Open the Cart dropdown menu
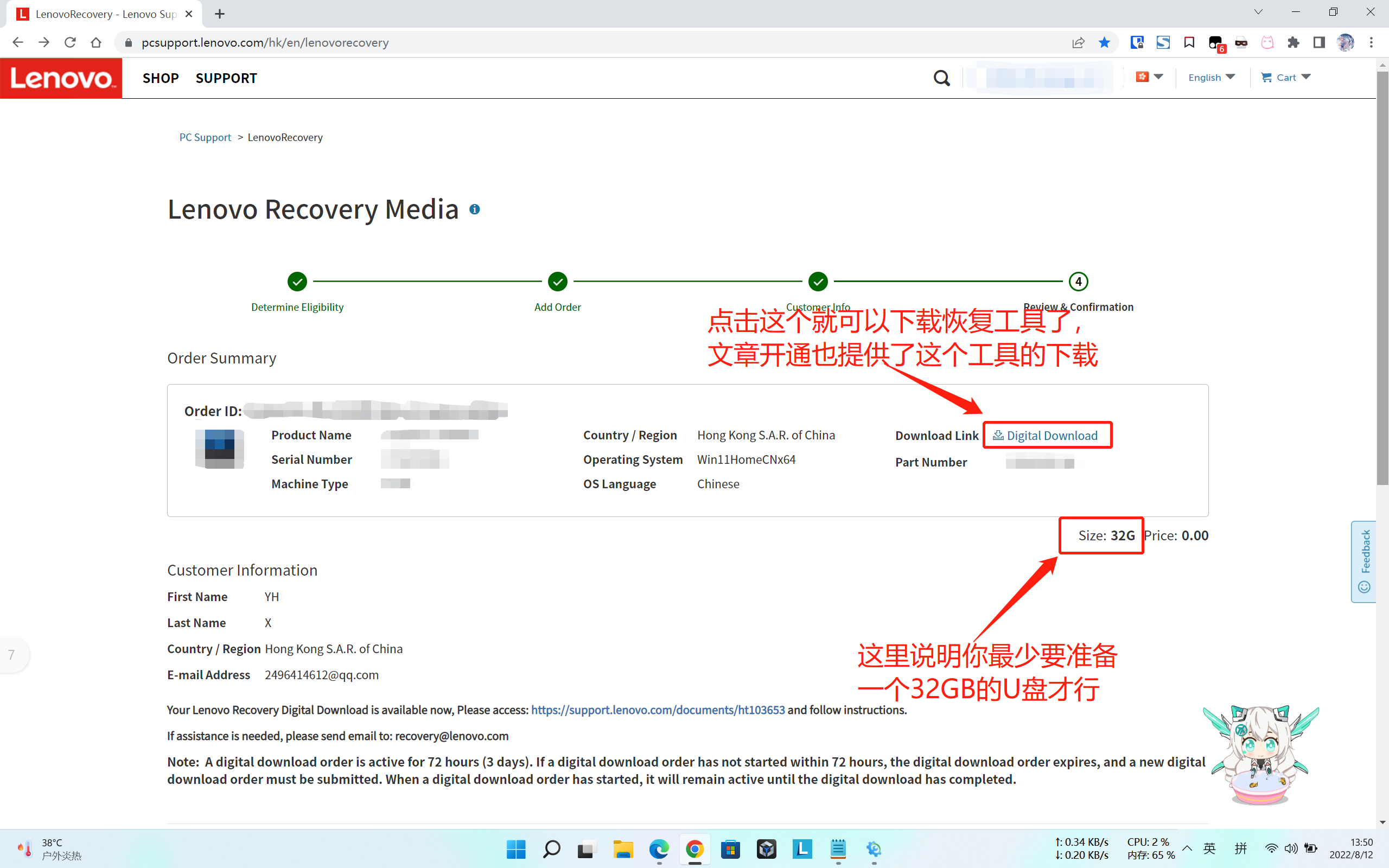 pos(1285,77)
